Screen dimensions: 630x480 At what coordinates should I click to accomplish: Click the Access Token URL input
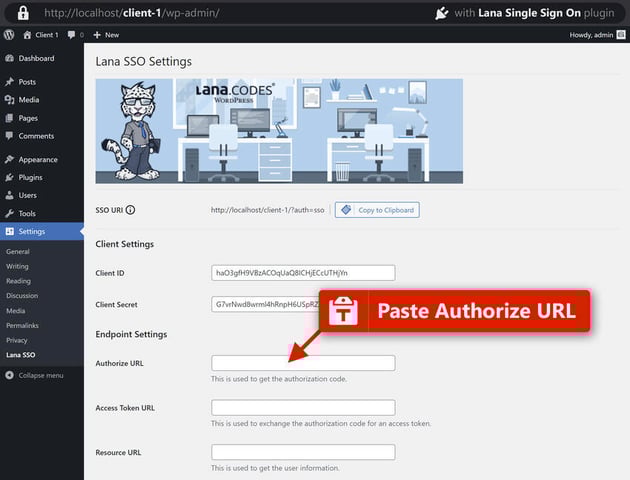(303, 407)
